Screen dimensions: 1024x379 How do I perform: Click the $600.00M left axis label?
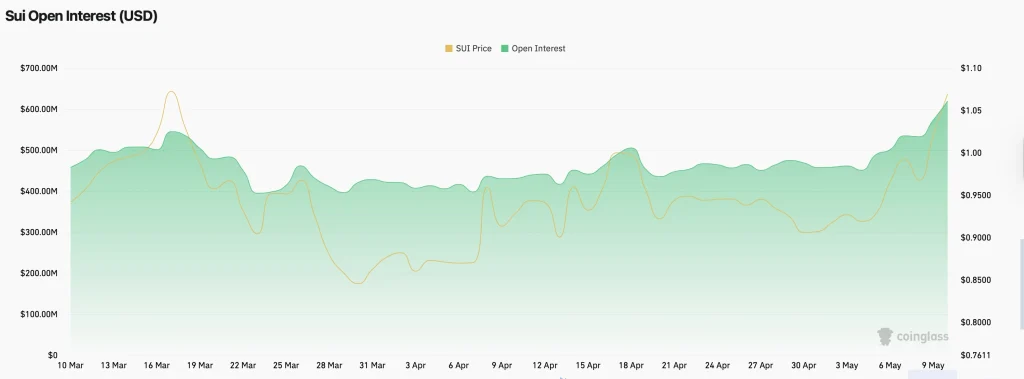[x=39, y=109]
